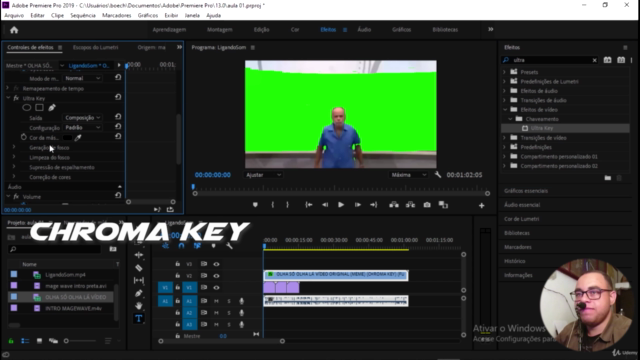
Task: Open the button editor plus icon
Action: coord(482,206)
